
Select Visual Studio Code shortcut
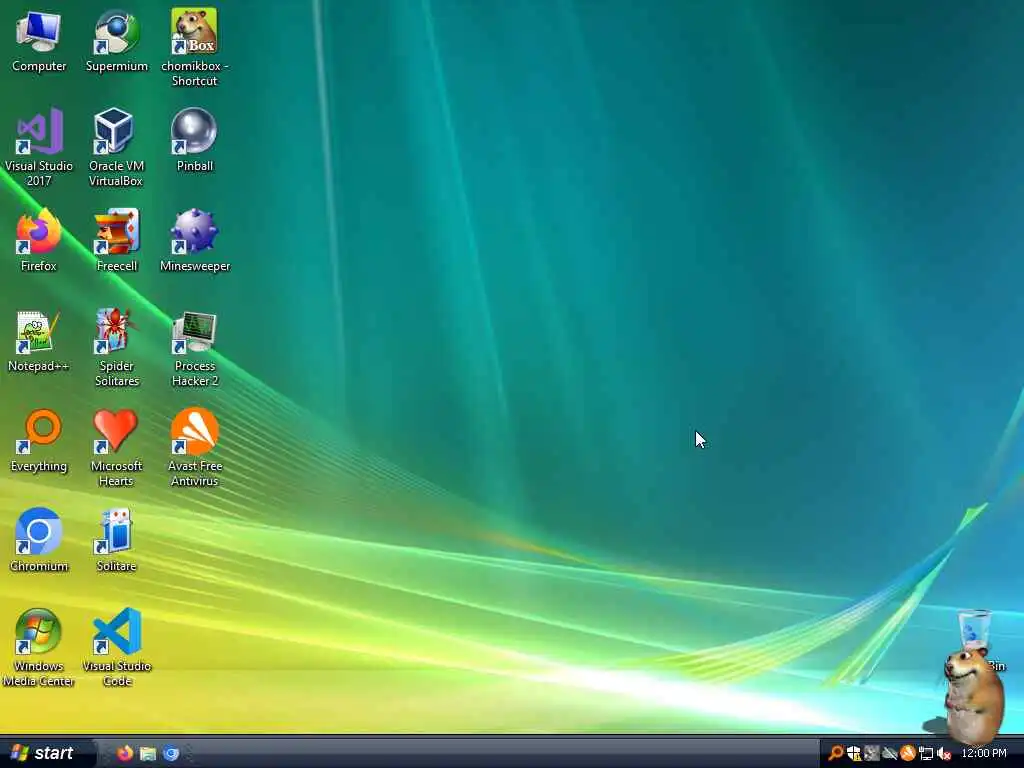click(116, 648)
